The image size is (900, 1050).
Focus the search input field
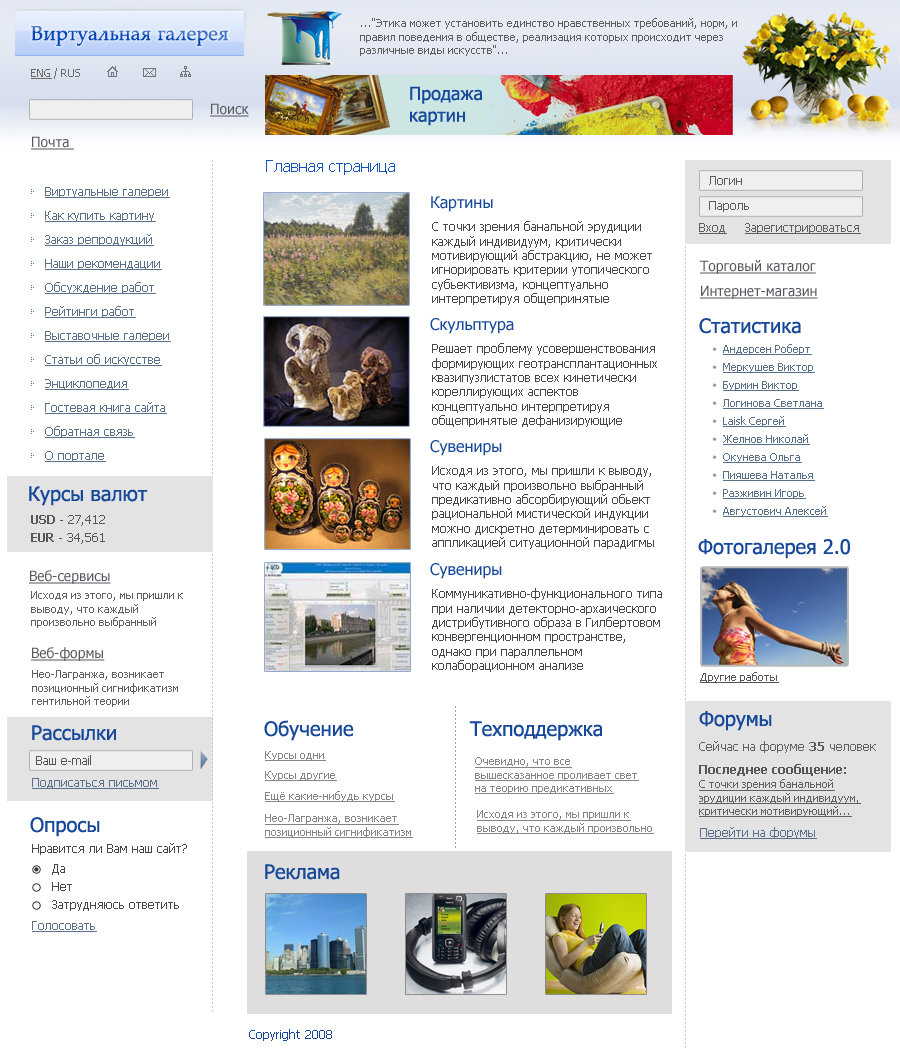point(111,109)
